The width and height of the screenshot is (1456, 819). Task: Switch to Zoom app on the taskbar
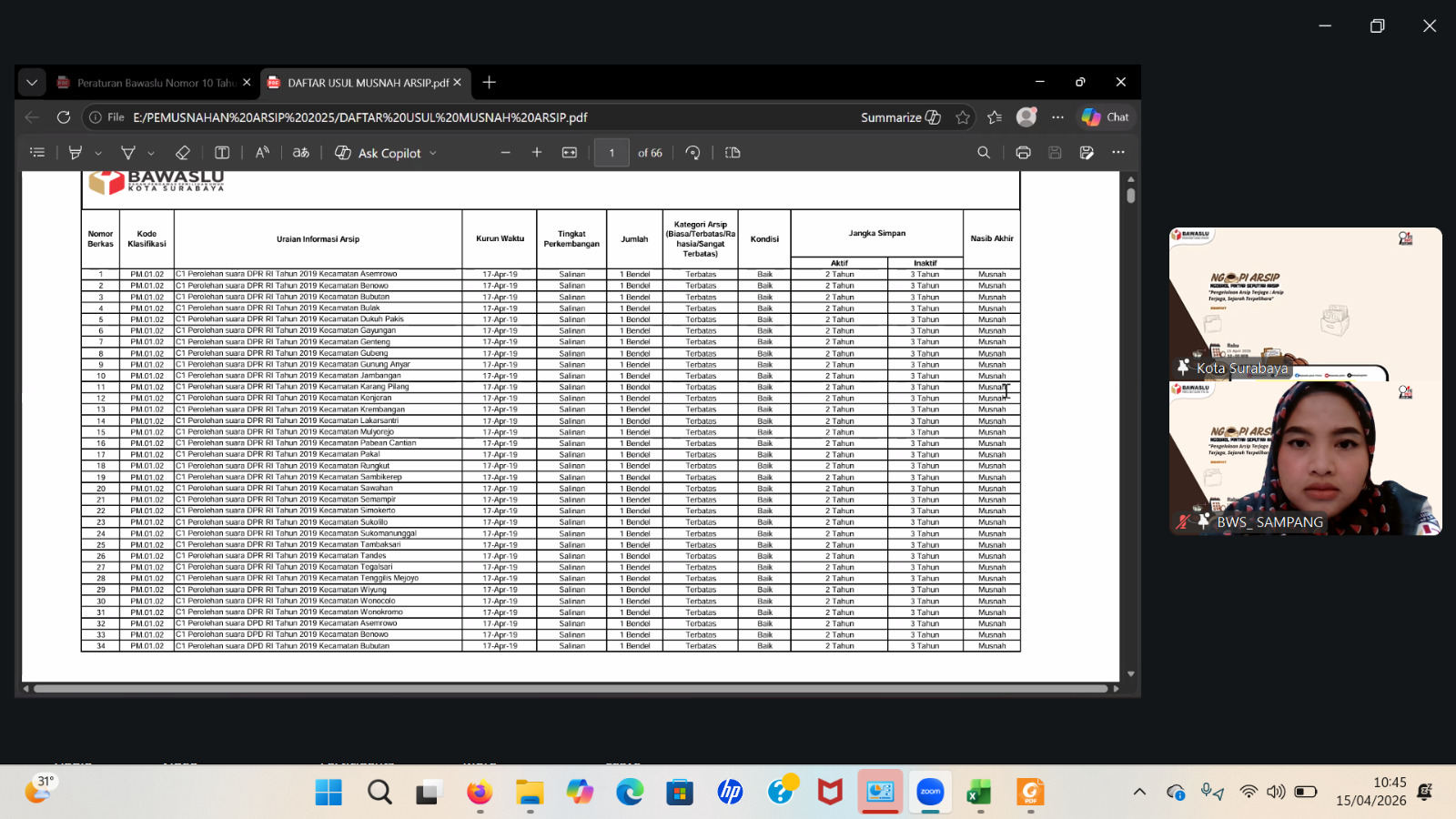930,793
